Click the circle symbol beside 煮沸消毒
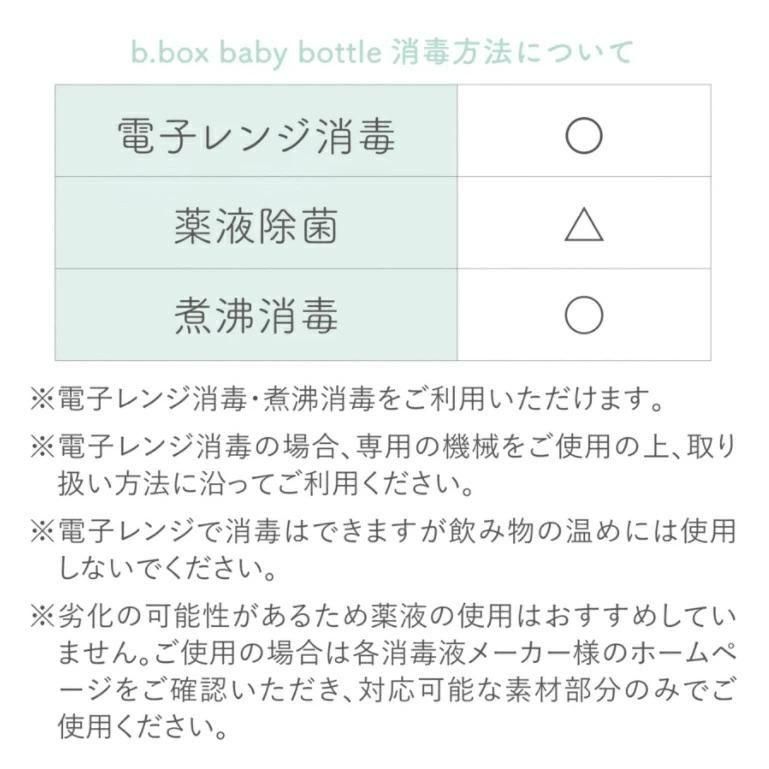Screen dimensions: 769x769 (x=583, y=316)
